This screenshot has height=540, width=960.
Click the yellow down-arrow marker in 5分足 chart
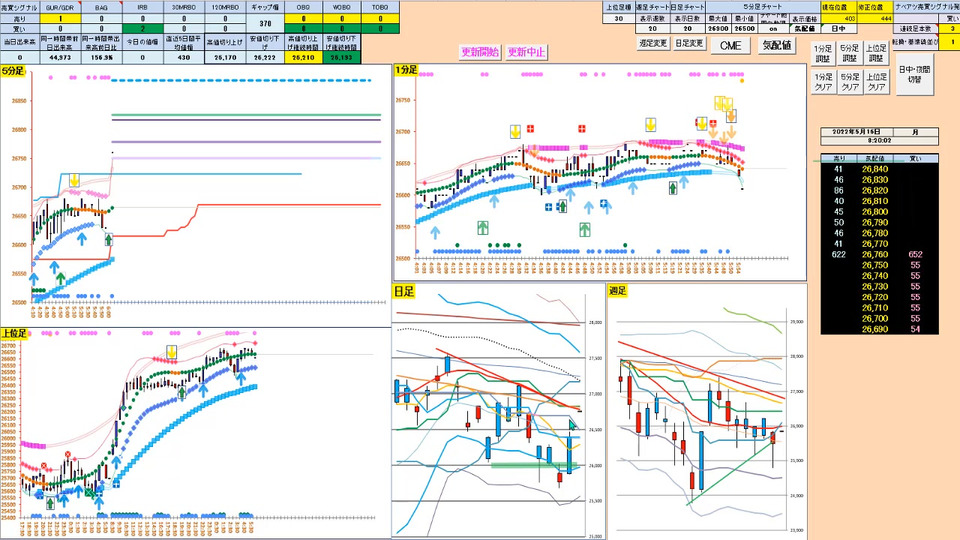(74, 180)
